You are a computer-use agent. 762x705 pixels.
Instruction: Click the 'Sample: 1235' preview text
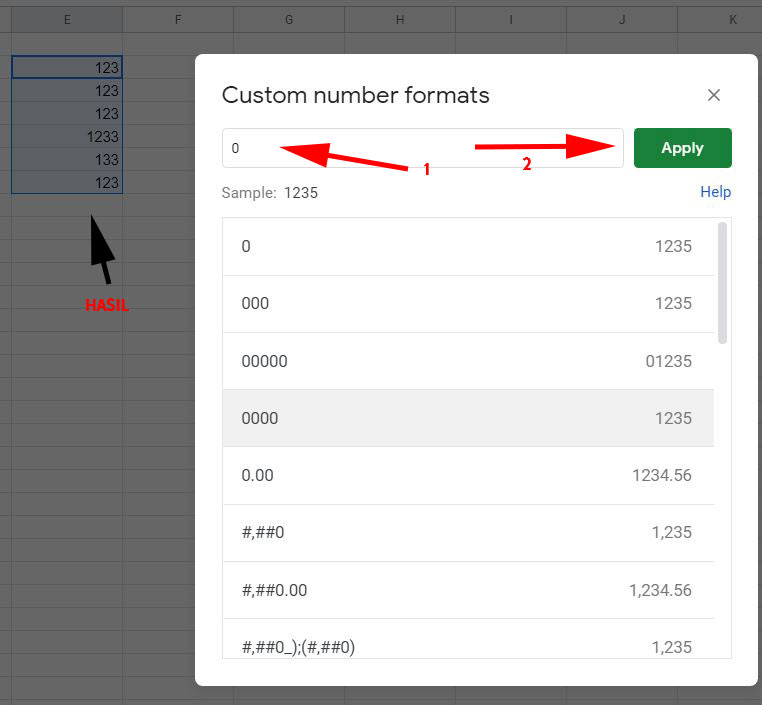coord(270,193)
